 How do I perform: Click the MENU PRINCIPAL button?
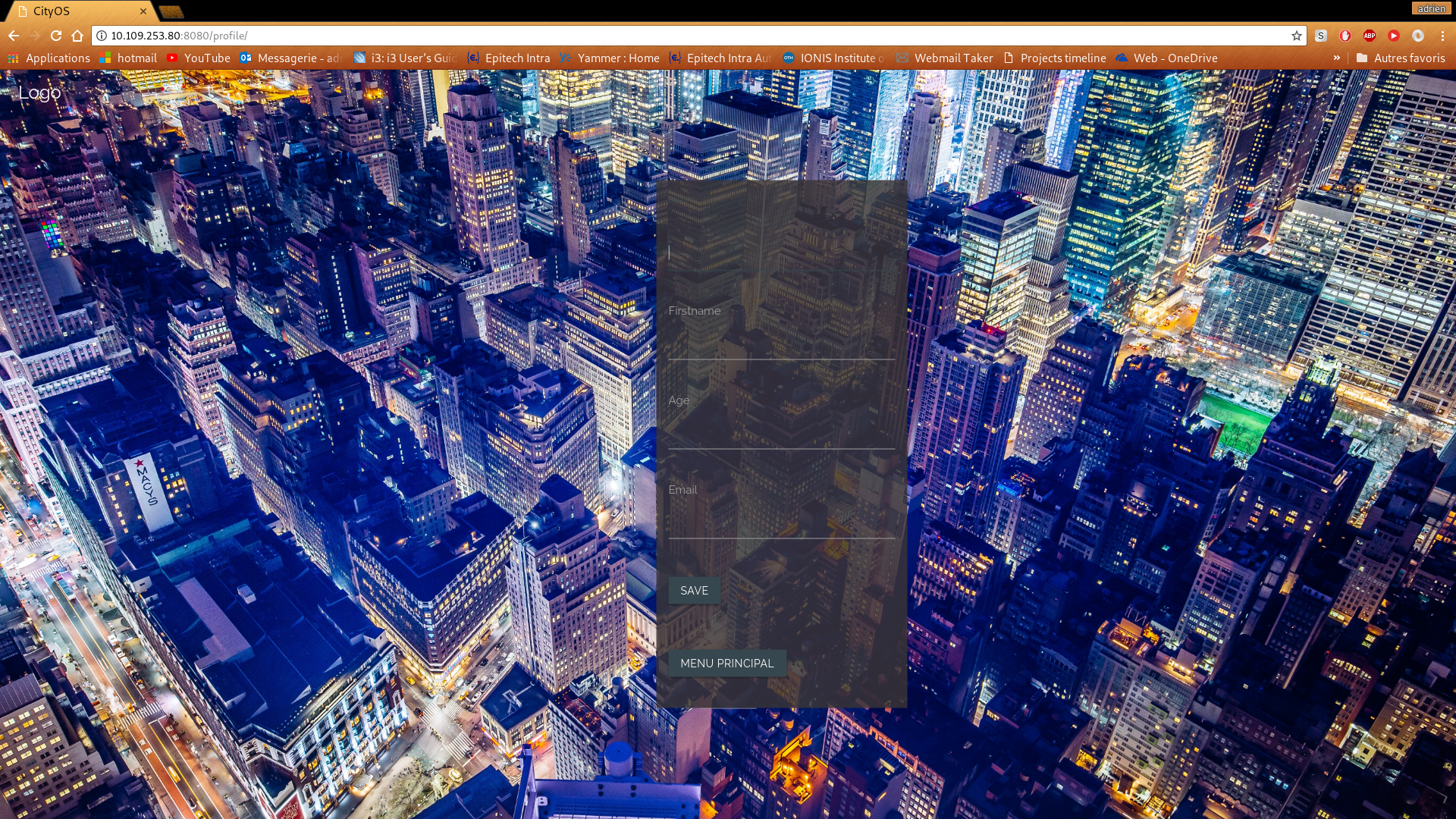click(726, 664)
